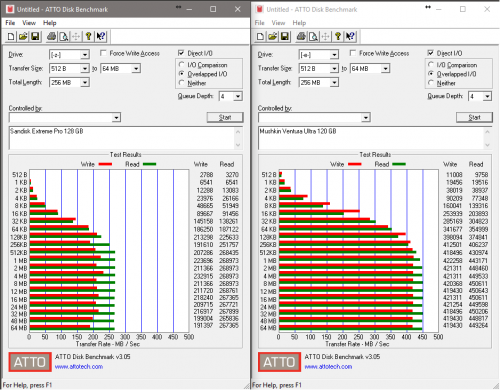
Task: Click app icon in left window title bar
Action: [x=10, y=9]
